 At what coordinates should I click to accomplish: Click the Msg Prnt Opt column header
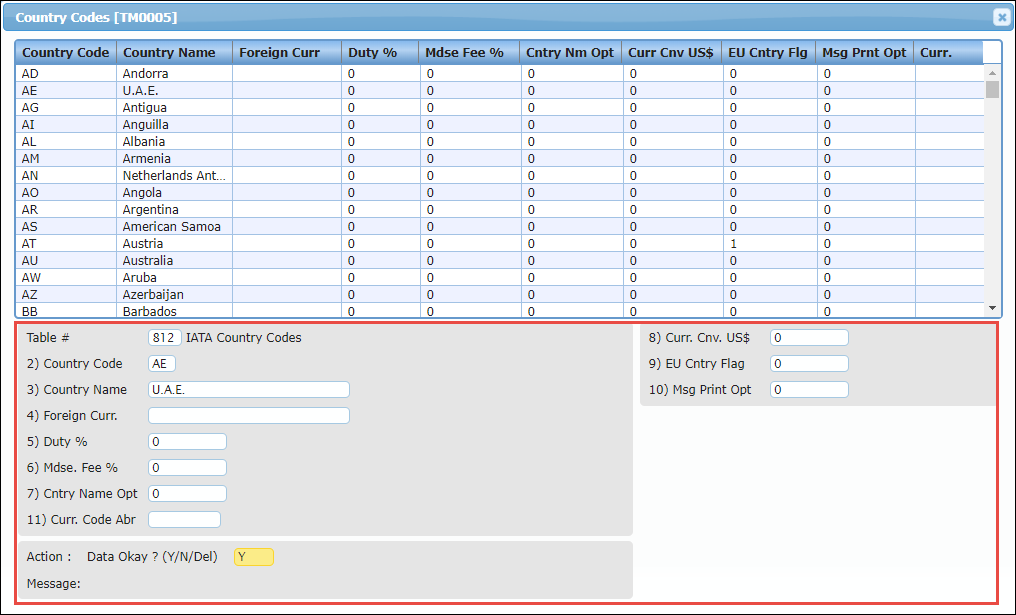tap(866, 52)
